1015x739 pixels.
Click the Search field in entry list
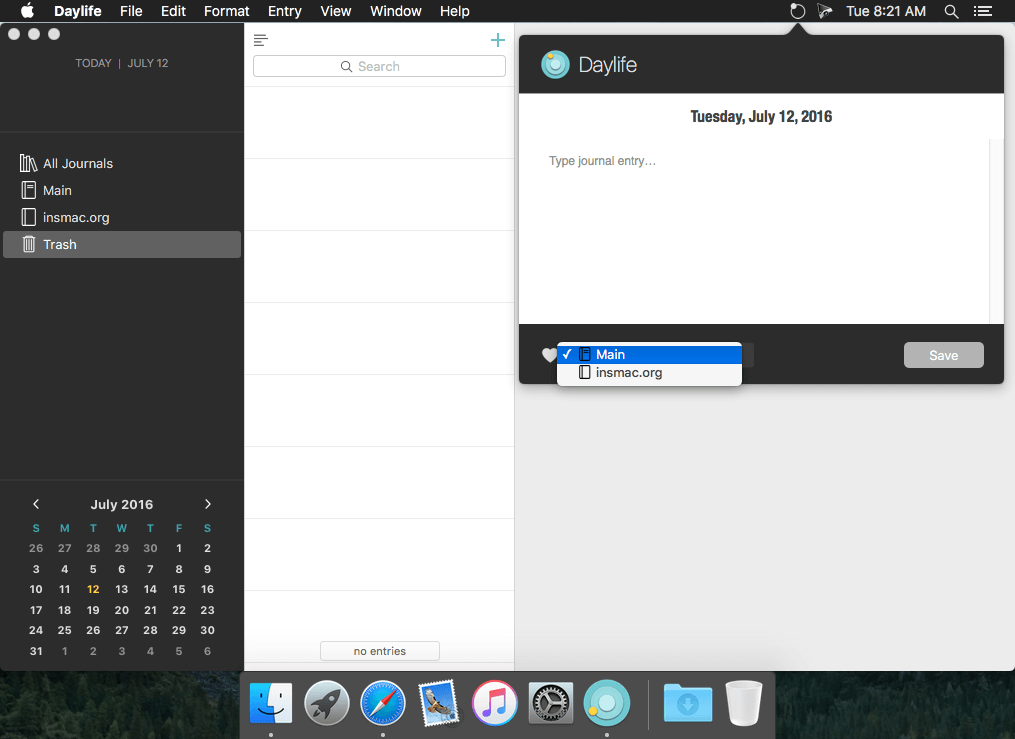click(x=379, y=67)
